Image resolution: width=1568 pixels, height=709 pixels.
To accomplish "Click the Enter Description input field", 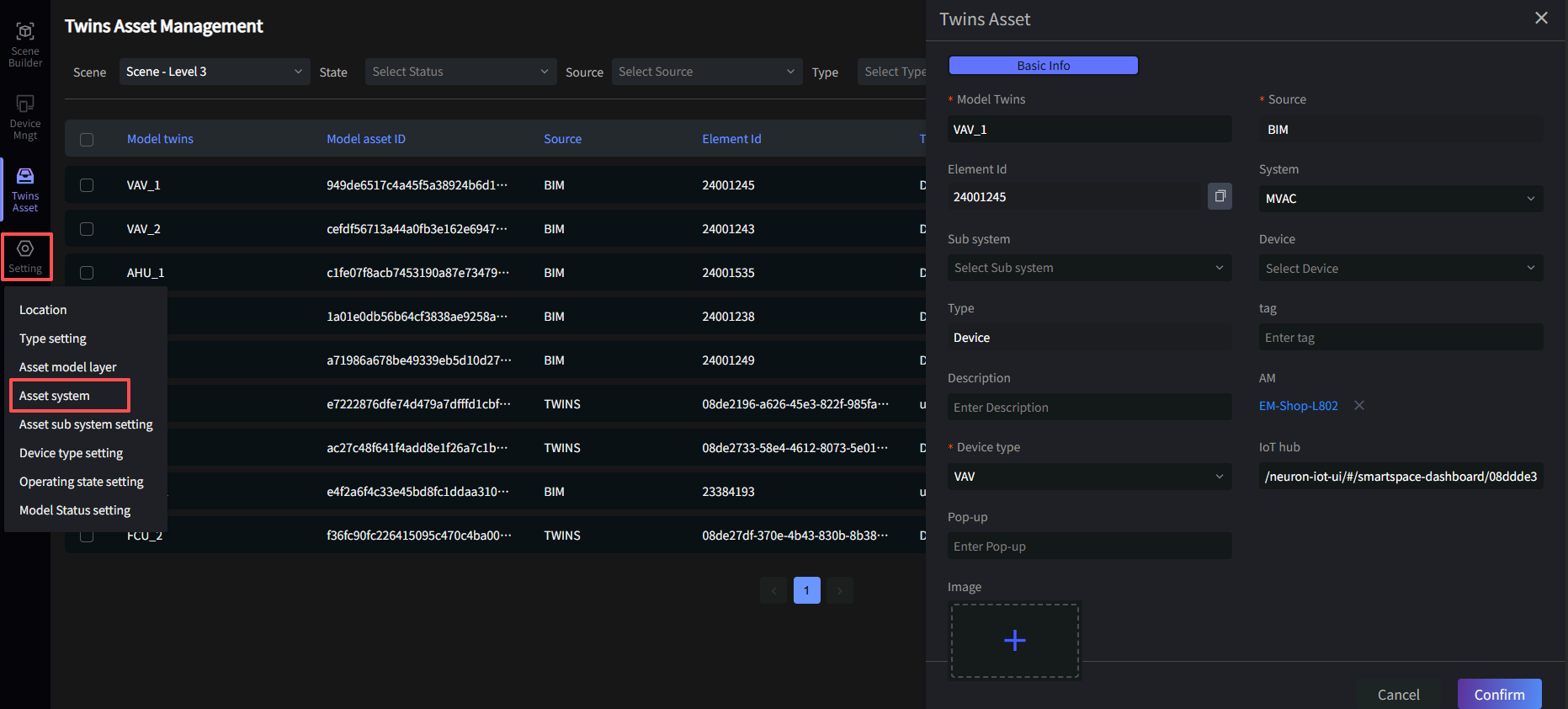I will (x=1088, y=408).
